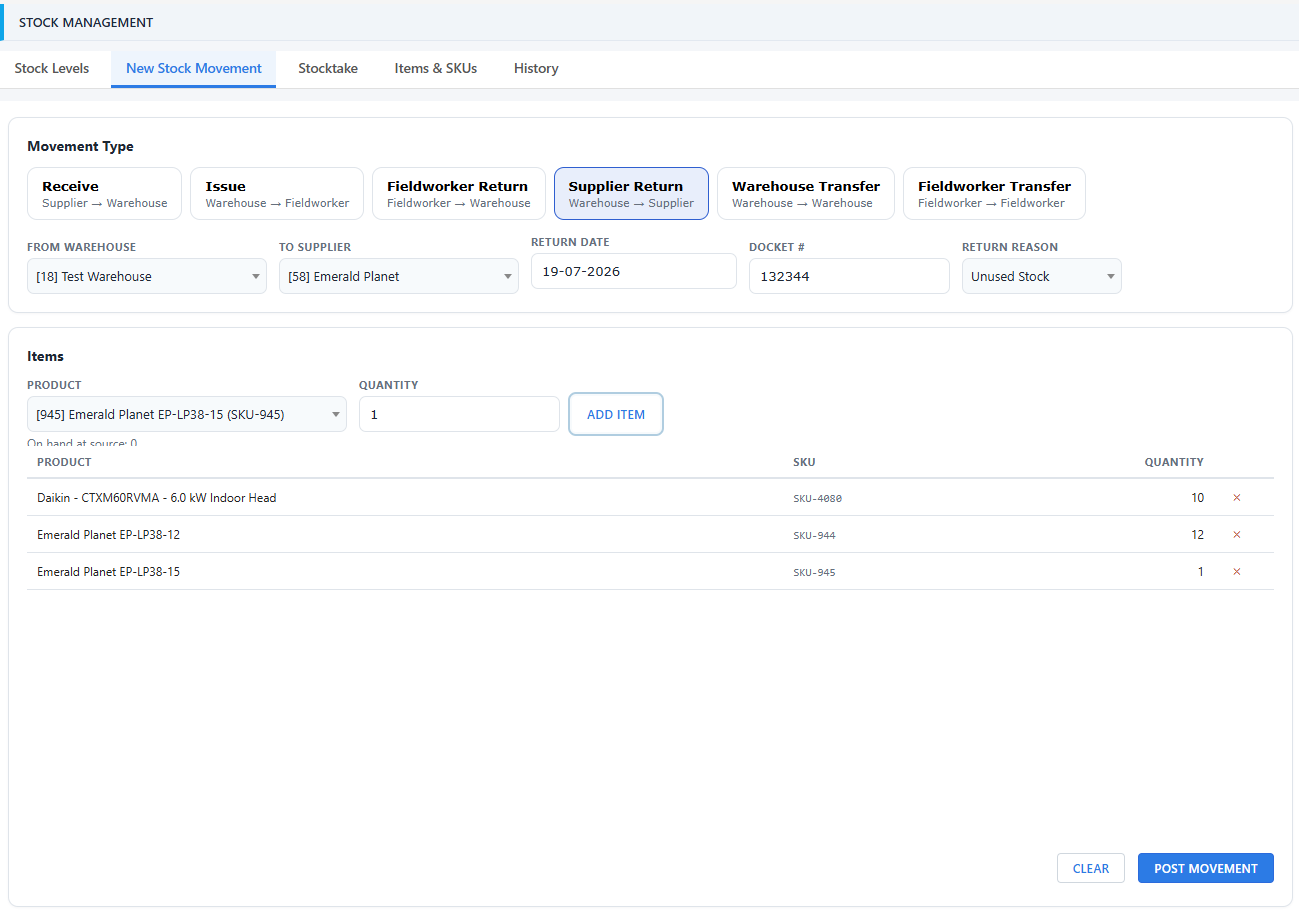
Task: Click the Product column header in the table
Action: point(64,462)
